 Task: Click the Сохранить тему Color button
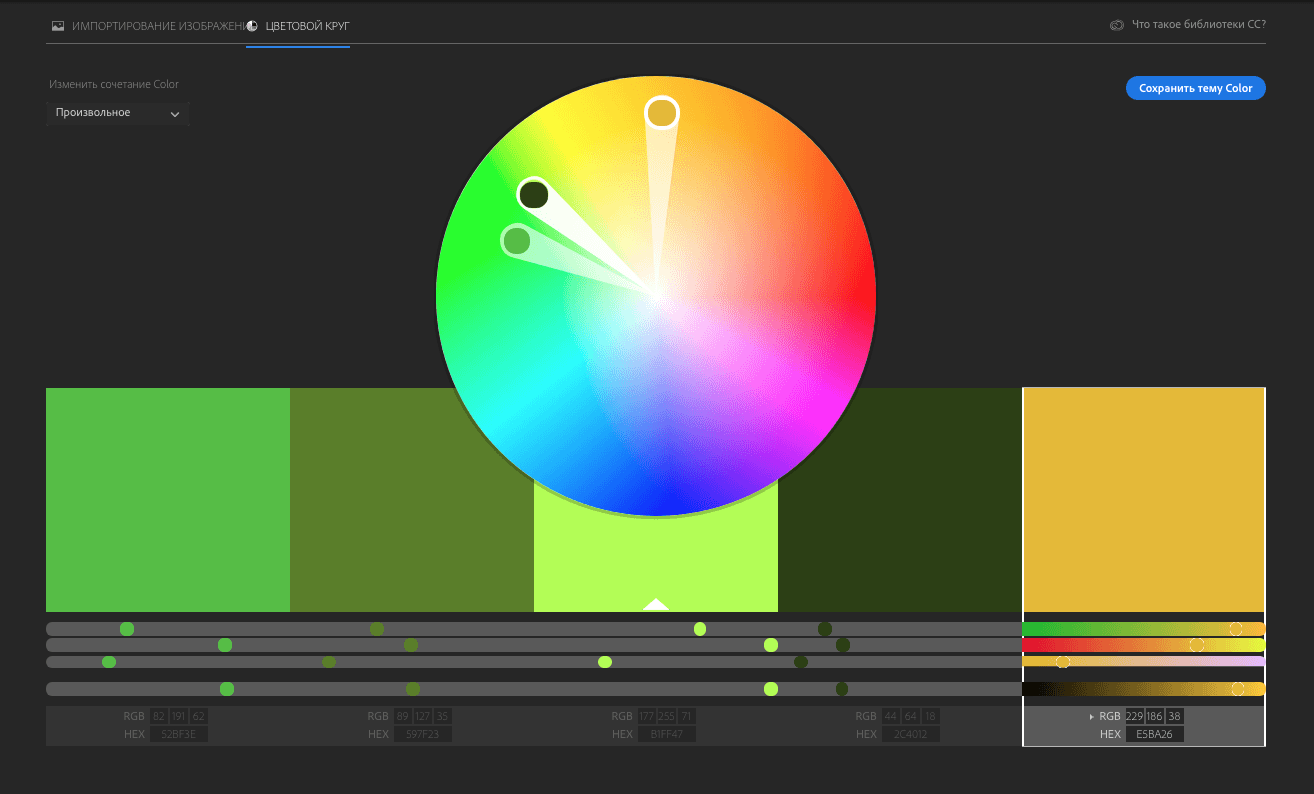1195,88
